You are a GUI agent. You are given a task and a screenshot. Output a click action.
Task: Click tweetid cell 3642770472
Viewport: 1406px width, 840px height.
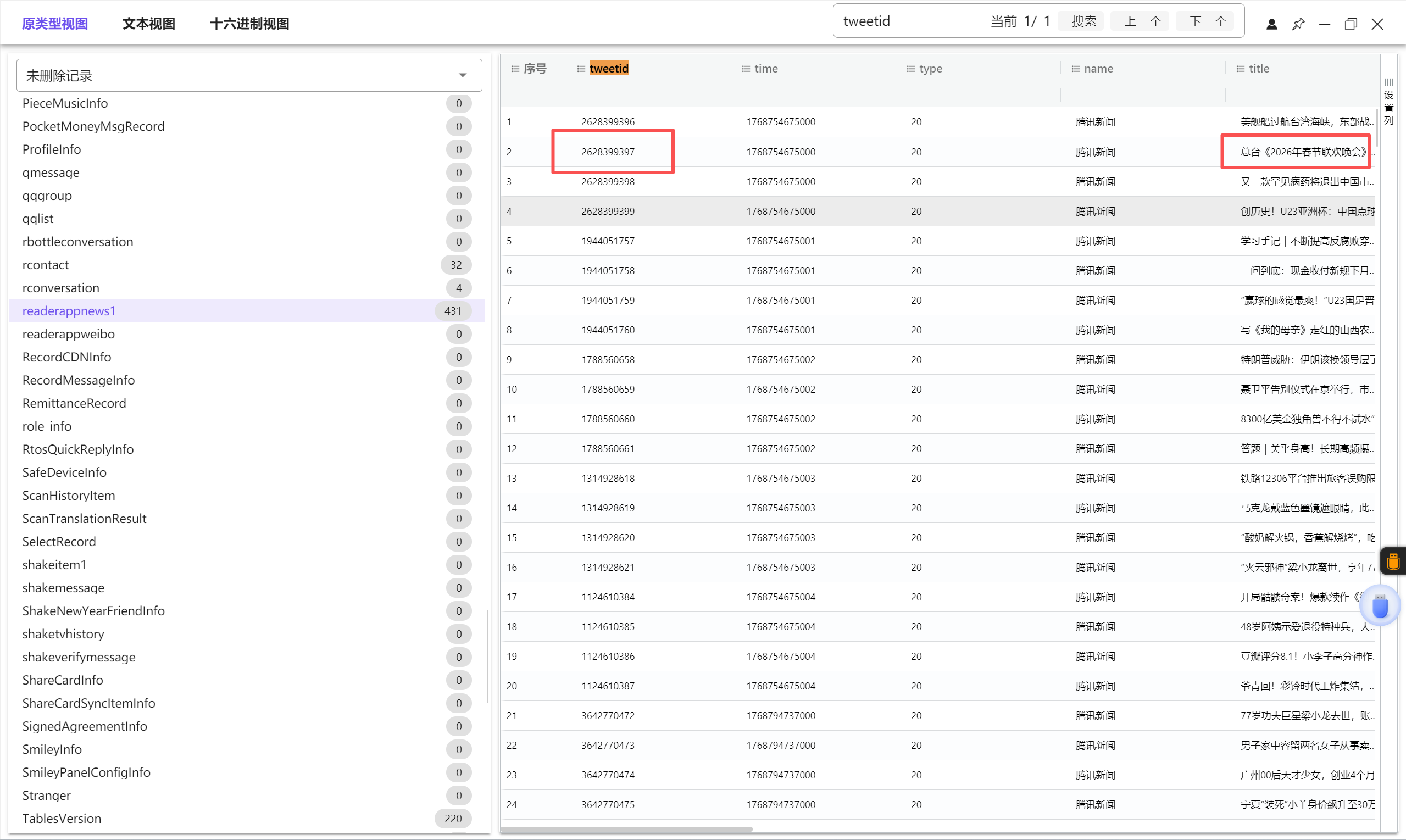point(607,715)
